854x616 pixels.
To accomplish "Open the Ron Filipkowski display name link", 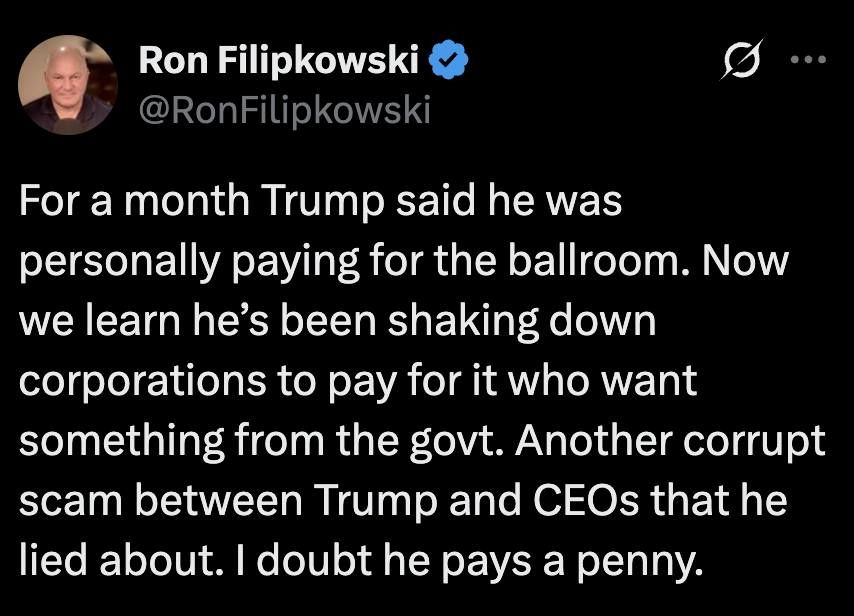I will pyautogui.click(x=278, y=61).
